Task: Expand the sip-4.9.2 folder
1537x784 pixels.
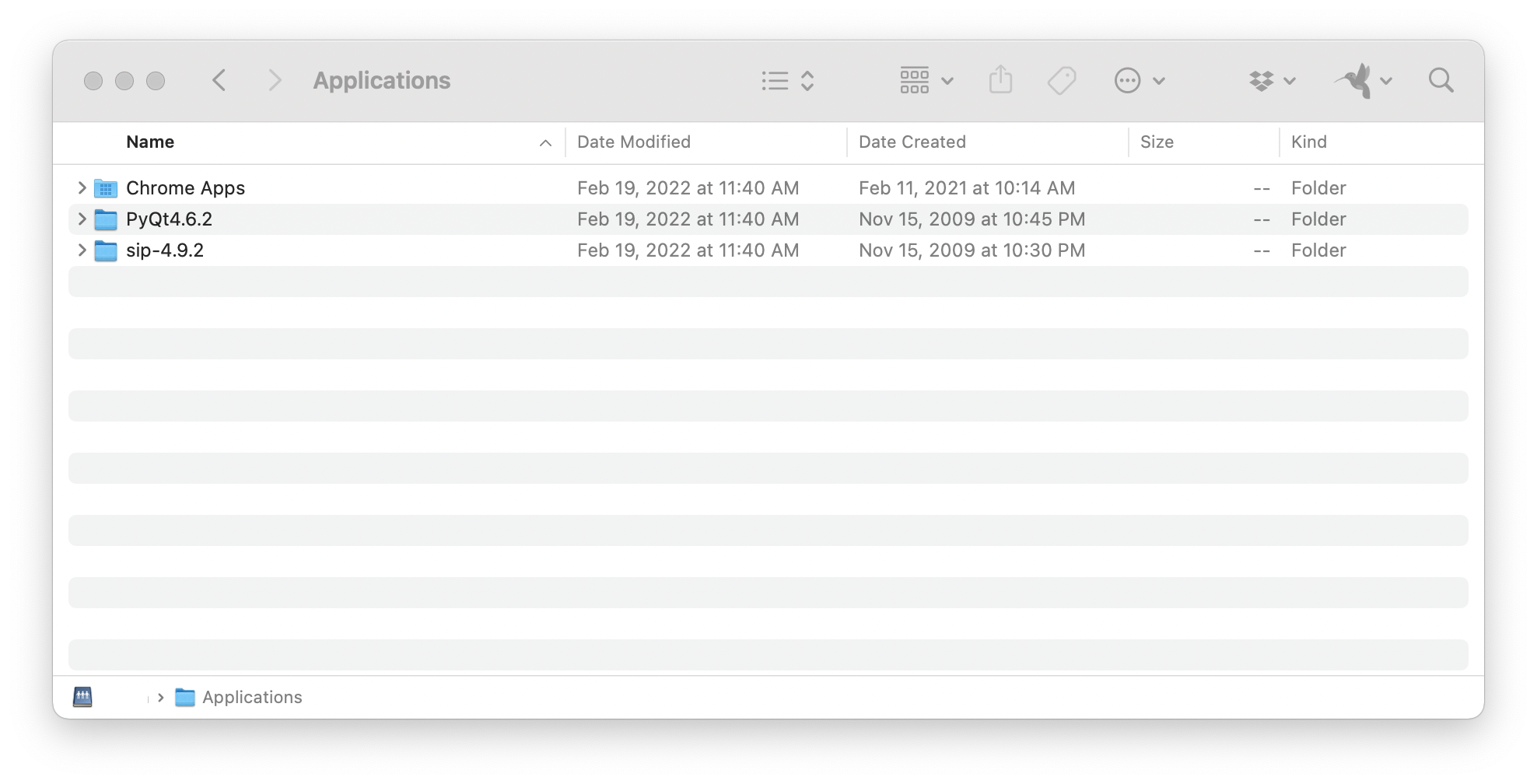Action: point(82,250)
